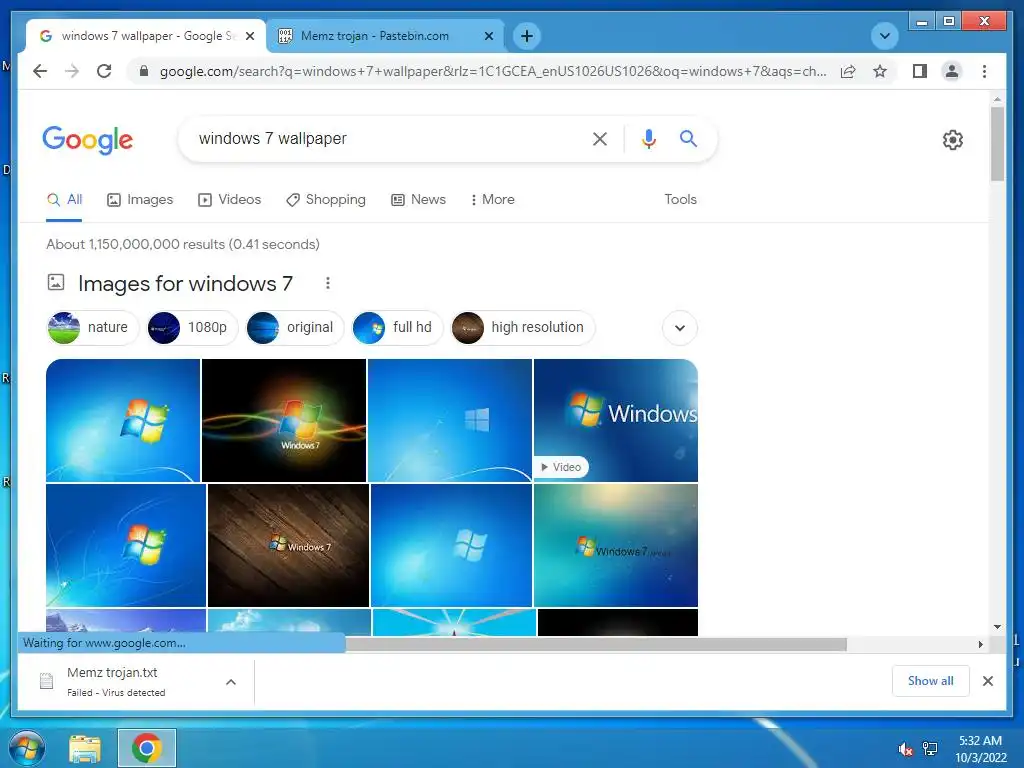Open Chrome's three-dot menu
The height and width of the screenshot is (768, 1024).
[984, 71]
